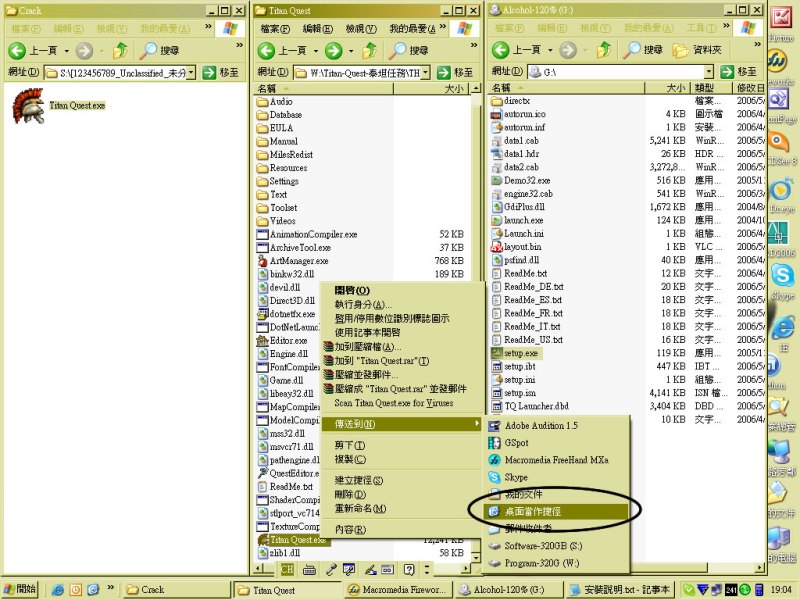Open address dropdown in Titan Quest window
Image resolution: width=800 pixels, height=600 pixels.
click(426, 72)
